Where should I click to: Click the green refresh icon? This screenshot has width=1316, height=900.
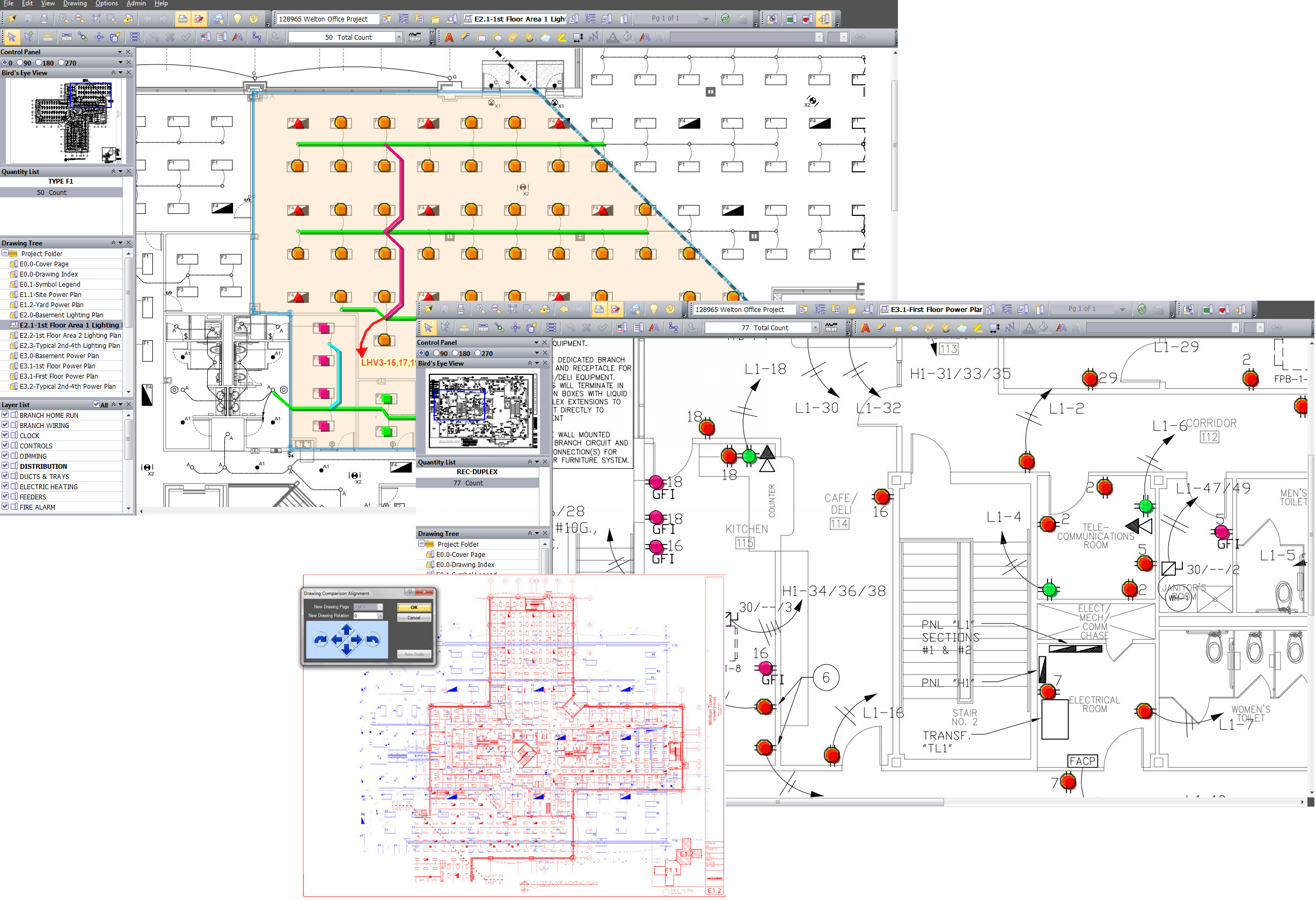[x=726, y=19]
